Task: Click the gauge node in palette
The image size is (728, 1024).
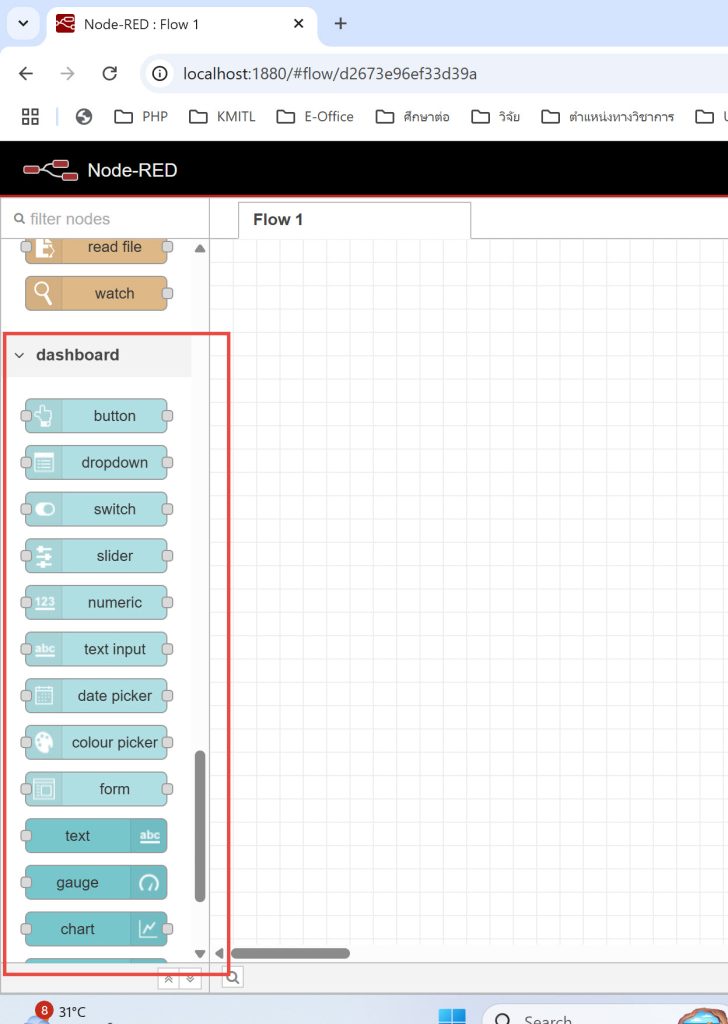Action: coord(96,882)
